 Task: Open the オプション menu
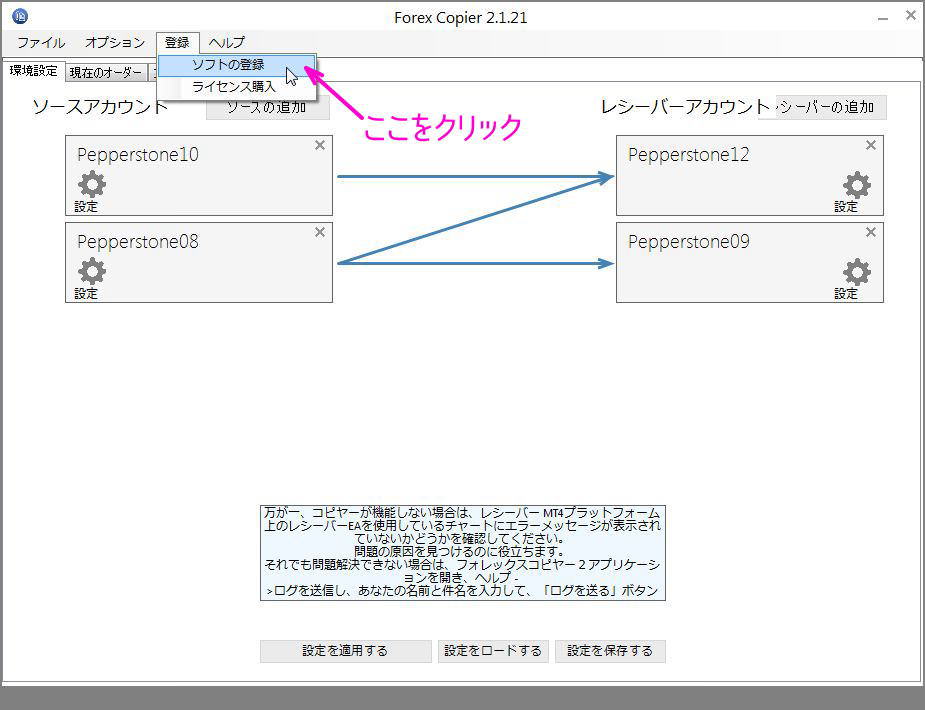point(113,43)
